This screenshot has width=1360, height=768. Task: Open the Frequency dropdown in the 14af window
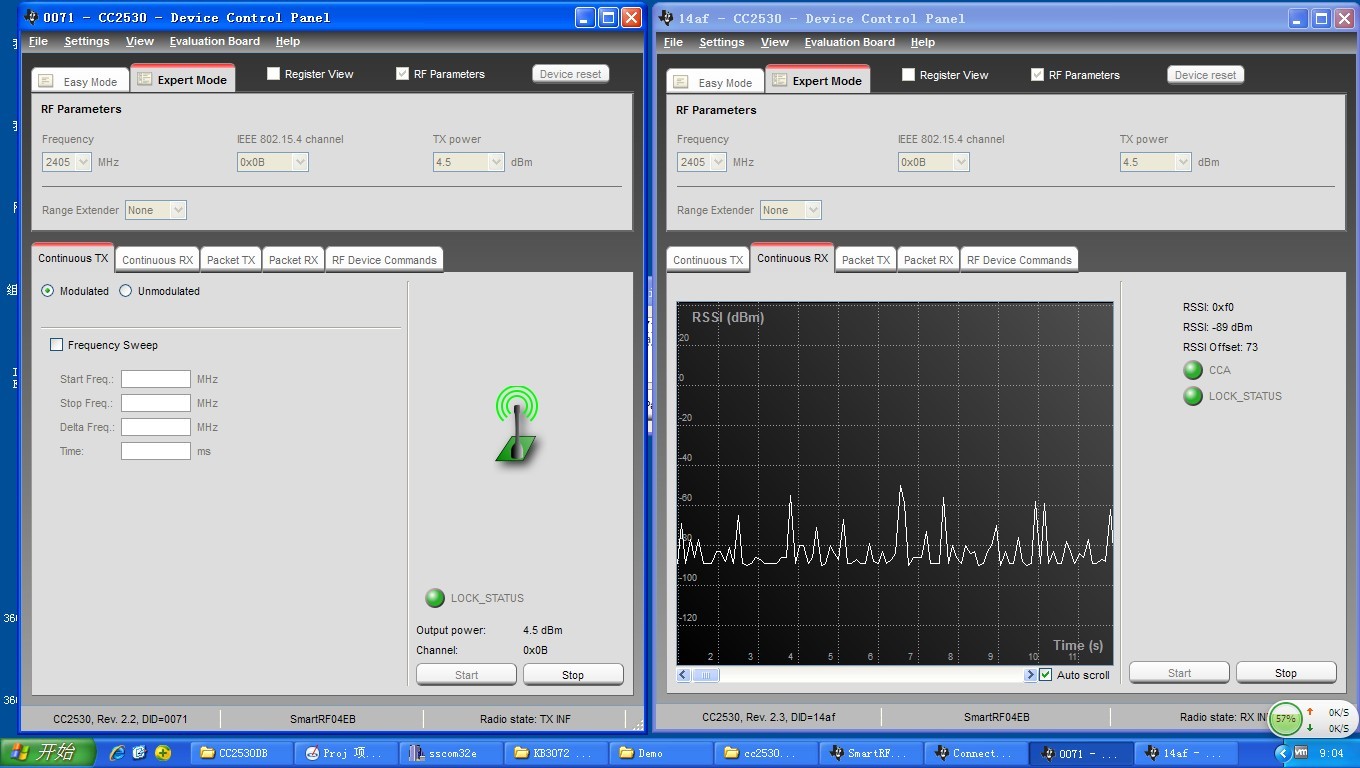click(701, 162)
